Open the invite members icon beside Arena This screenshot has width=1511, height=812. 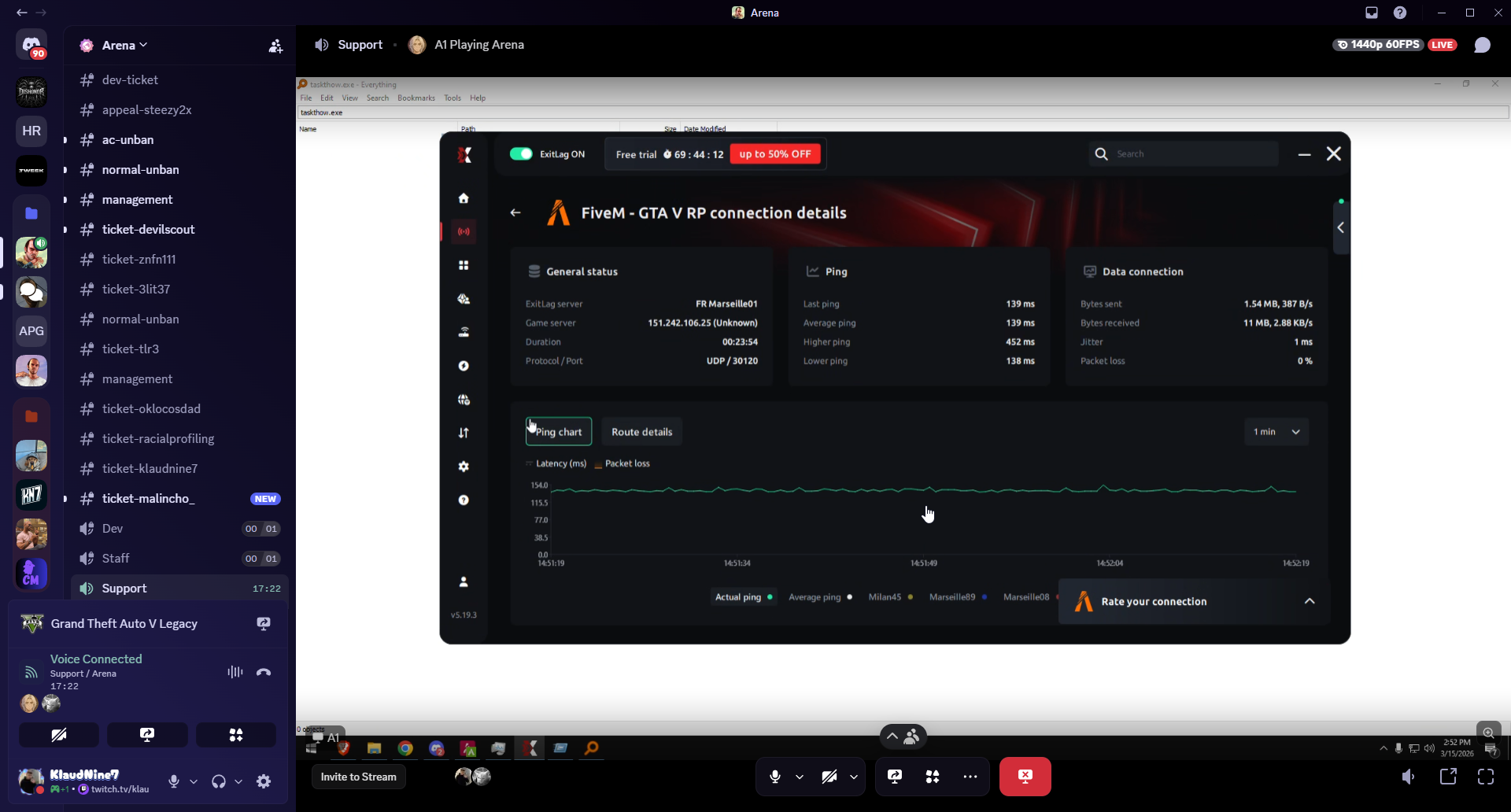(275, 46)
